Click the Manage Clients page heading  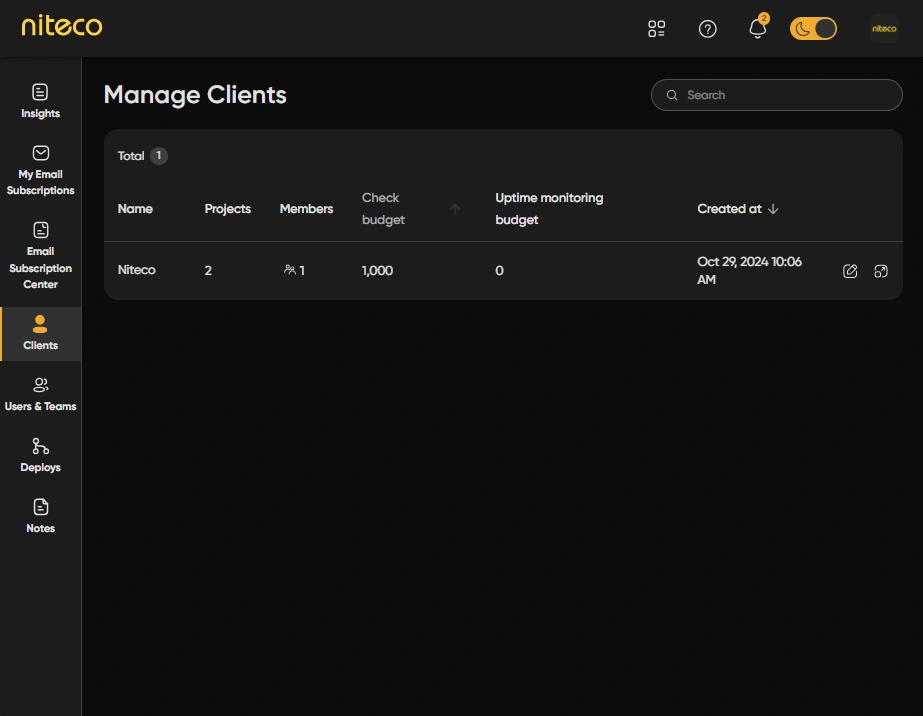coord(195,95)
